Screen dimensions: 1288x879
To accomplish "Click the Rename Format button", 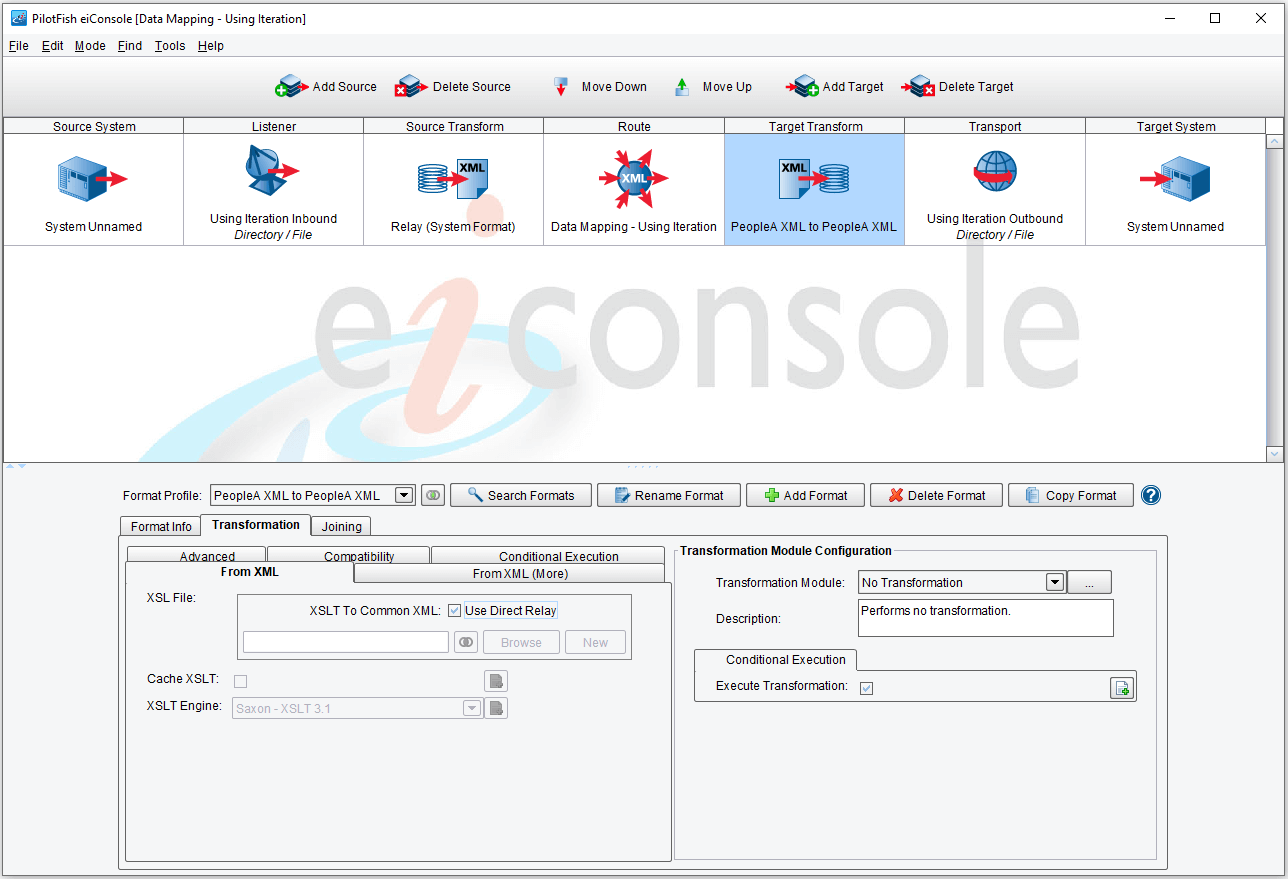I will click(x=669, y=495).
